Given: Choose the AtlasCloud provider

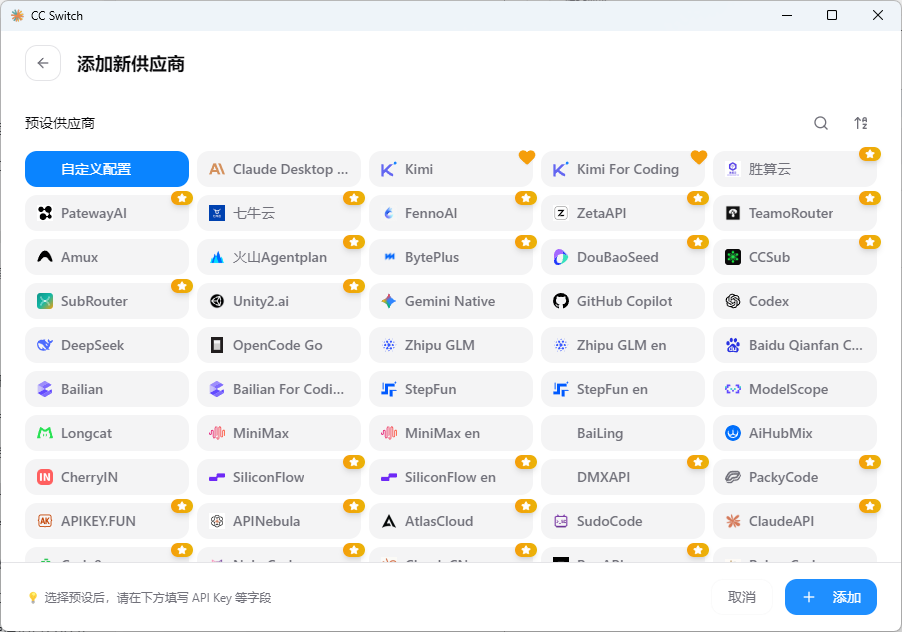Looking at the screenshot, I should (x=451, y=521).
